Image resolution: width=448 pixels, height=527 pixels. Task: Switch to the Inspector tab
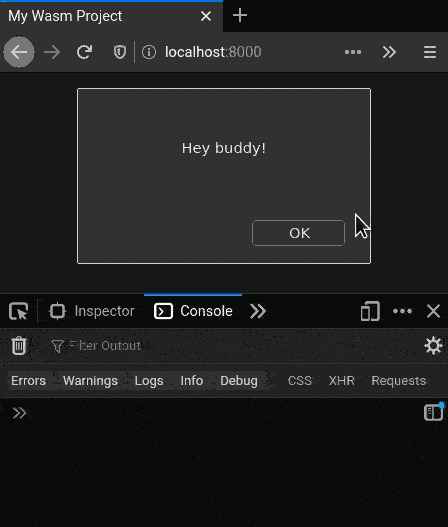(92, 311)
